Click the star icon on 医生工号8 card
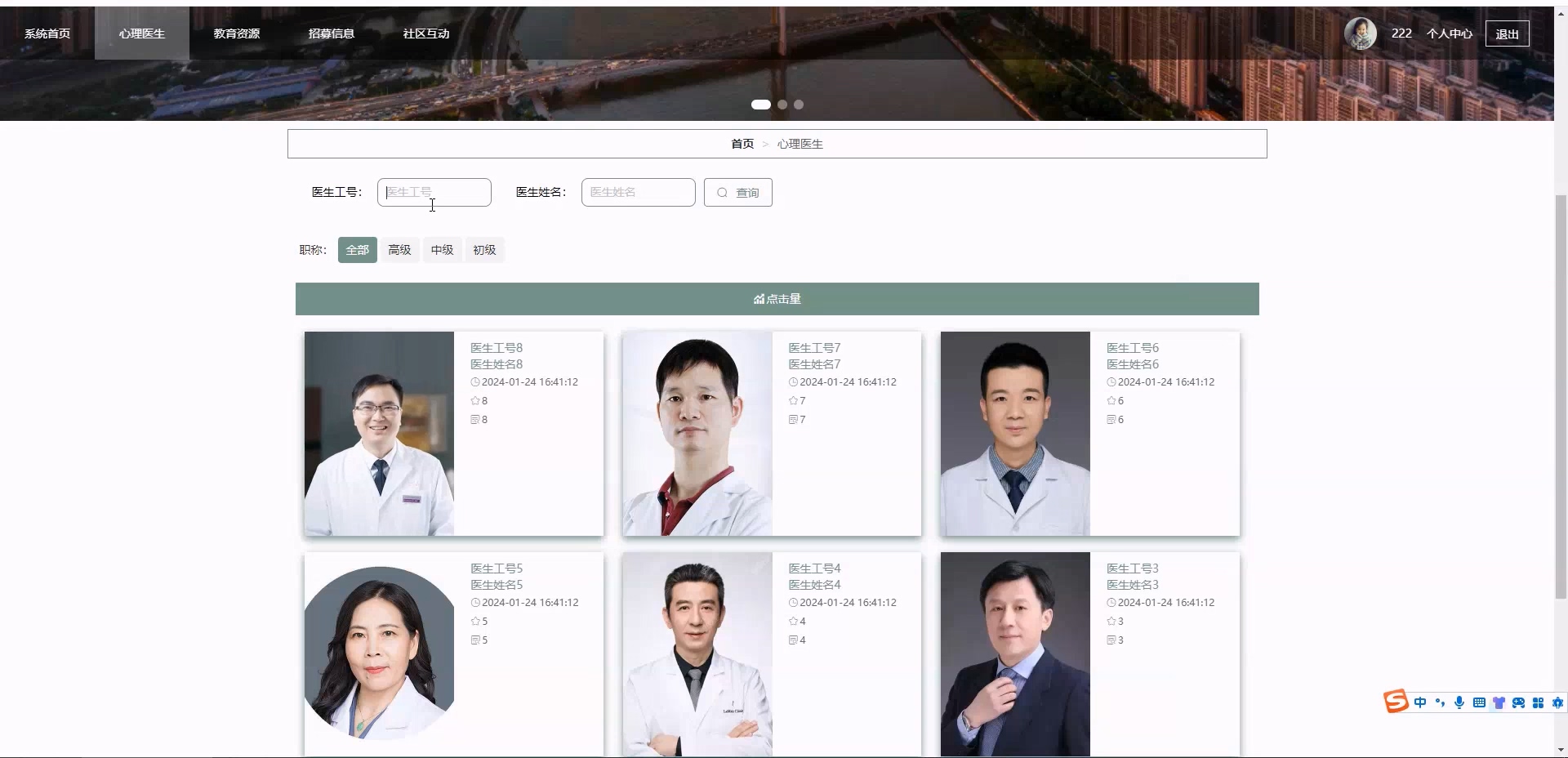 pyautogui.click(x=475, y=401)
